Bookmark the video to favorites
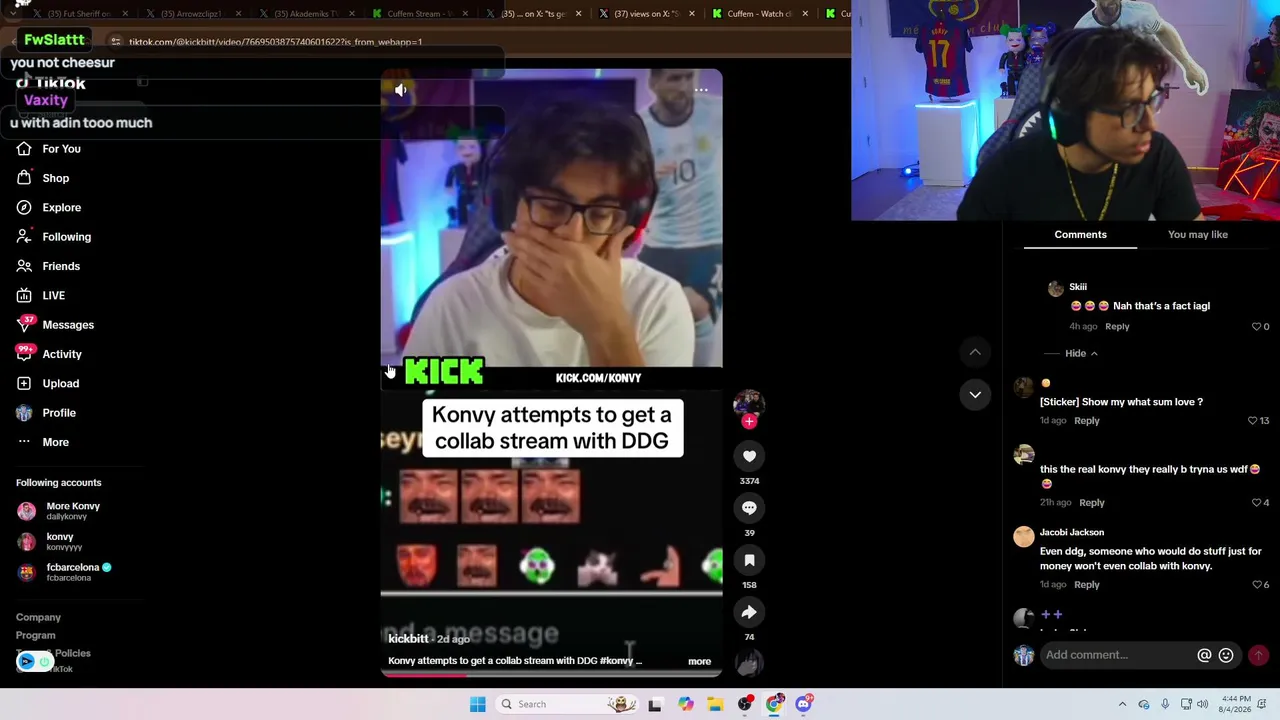 pyautogui.click(x=749, y=560)
